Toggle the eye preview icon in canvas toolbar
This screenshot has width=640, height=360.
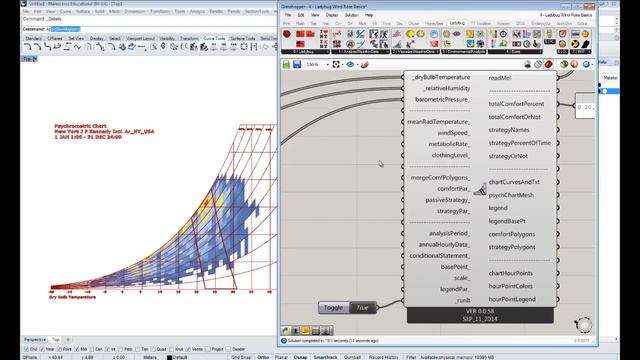click(x=350, y=64)
